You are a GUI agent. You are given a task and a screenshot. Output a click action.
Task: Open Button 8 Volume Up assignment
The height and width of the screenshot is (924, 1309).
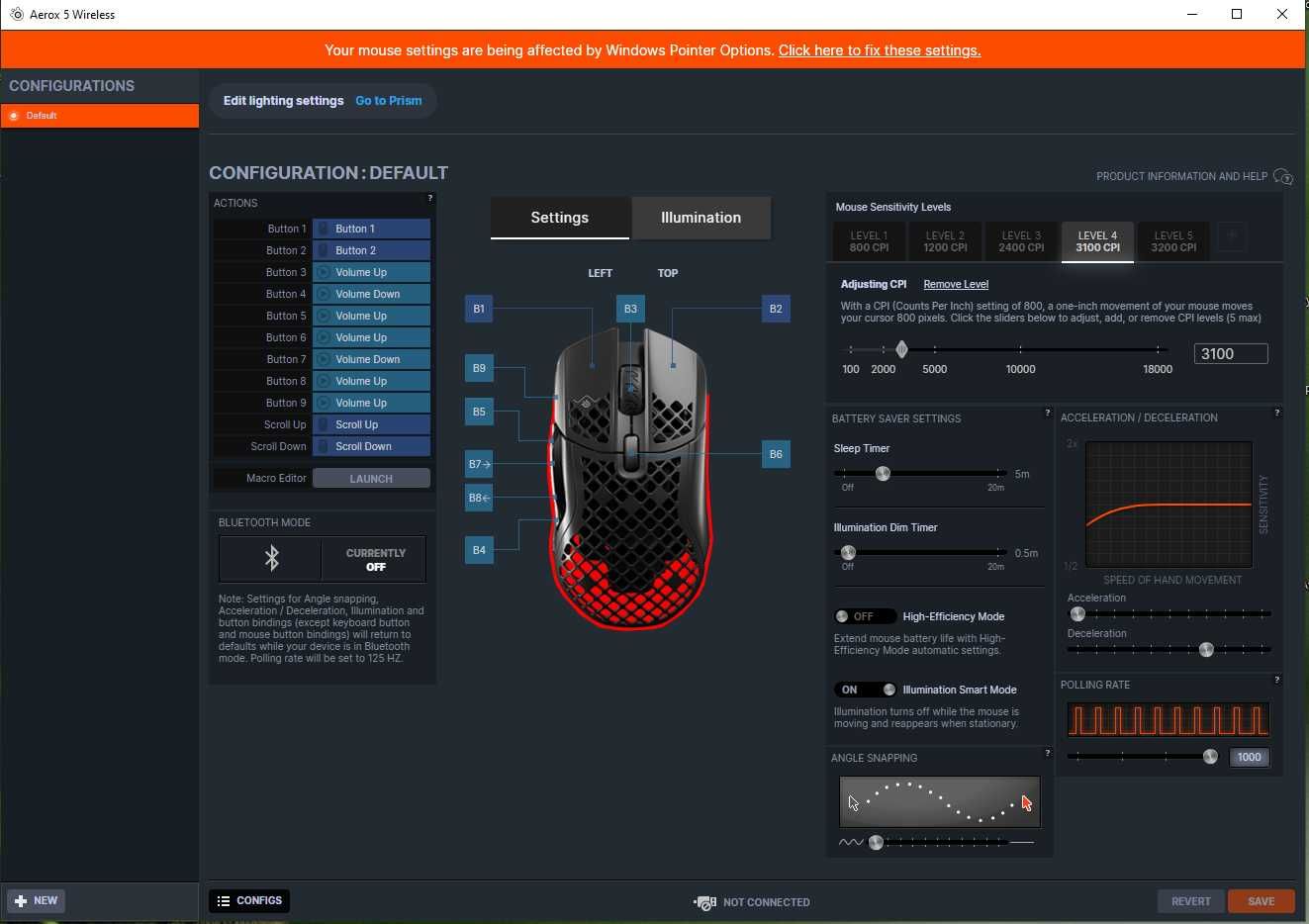point(371,381)
